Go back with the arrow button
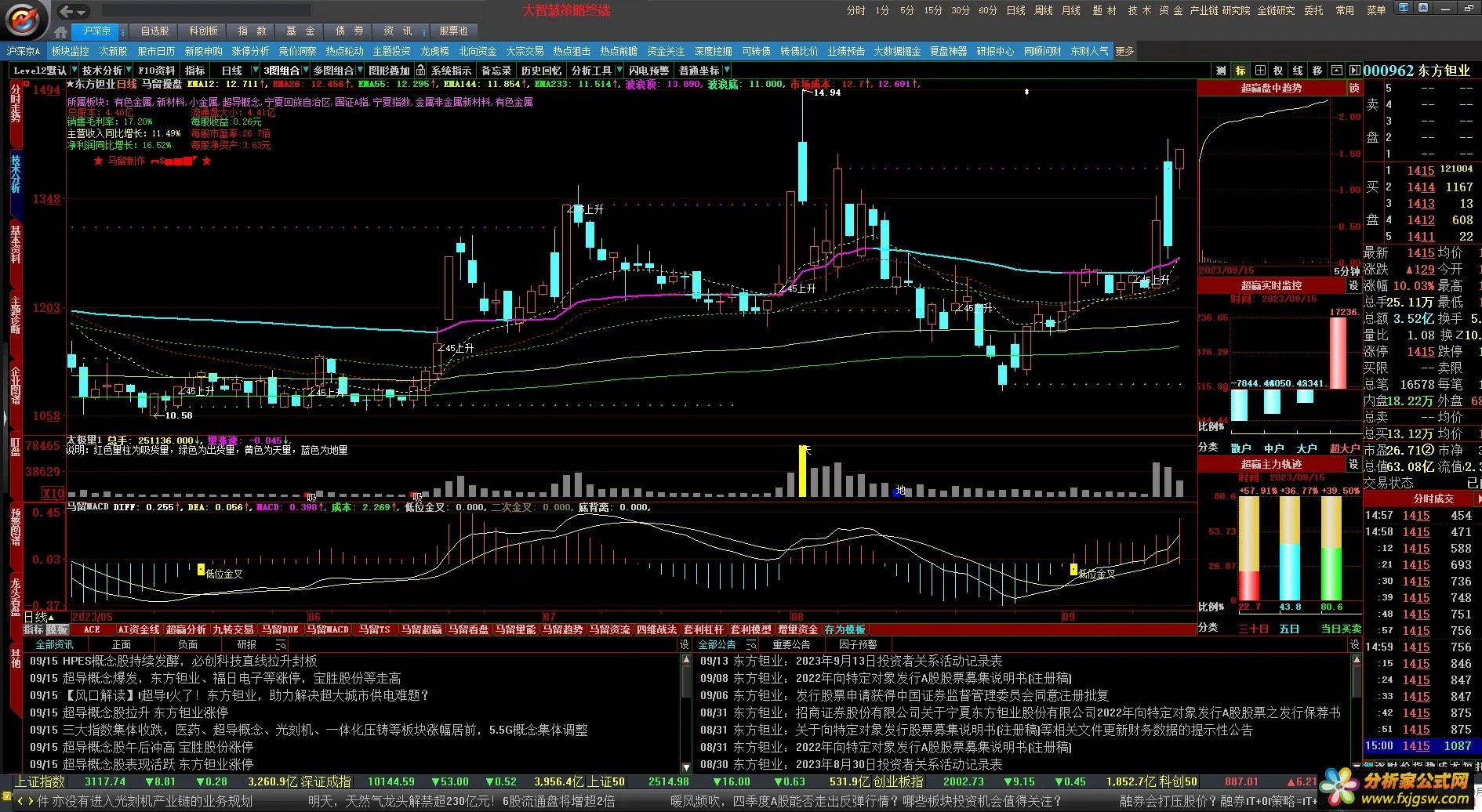 (66, 11)
